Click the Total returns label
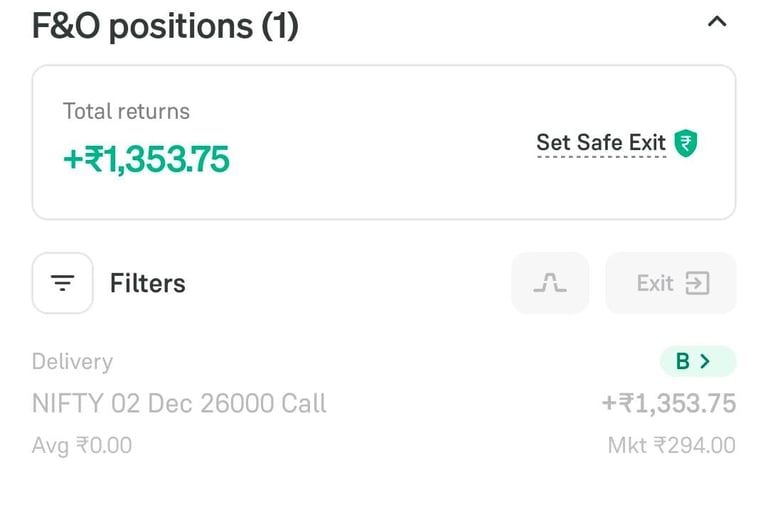The width and height of the screenshot is (768, 506). [x=126, y=111]
